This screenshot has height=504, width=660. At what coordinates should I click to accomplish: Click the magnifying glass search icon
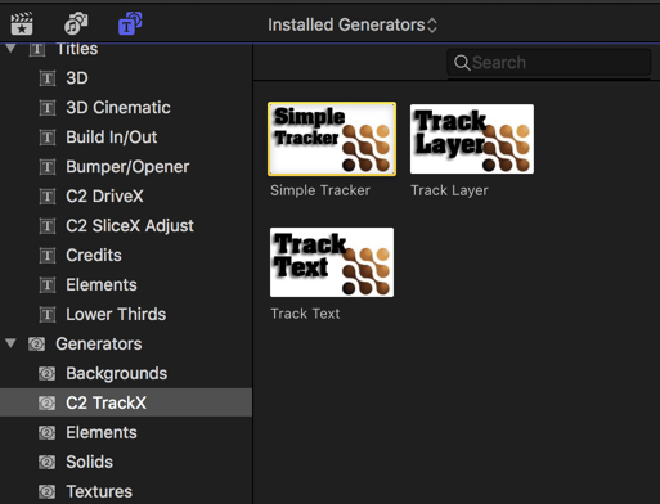462,63
